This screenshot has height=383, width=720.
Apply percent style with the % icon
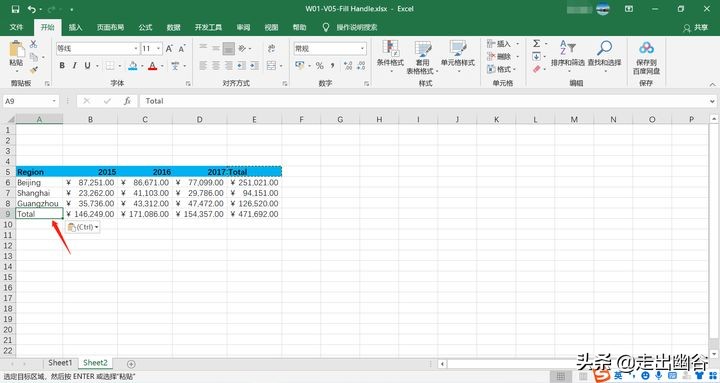point(320,66)
